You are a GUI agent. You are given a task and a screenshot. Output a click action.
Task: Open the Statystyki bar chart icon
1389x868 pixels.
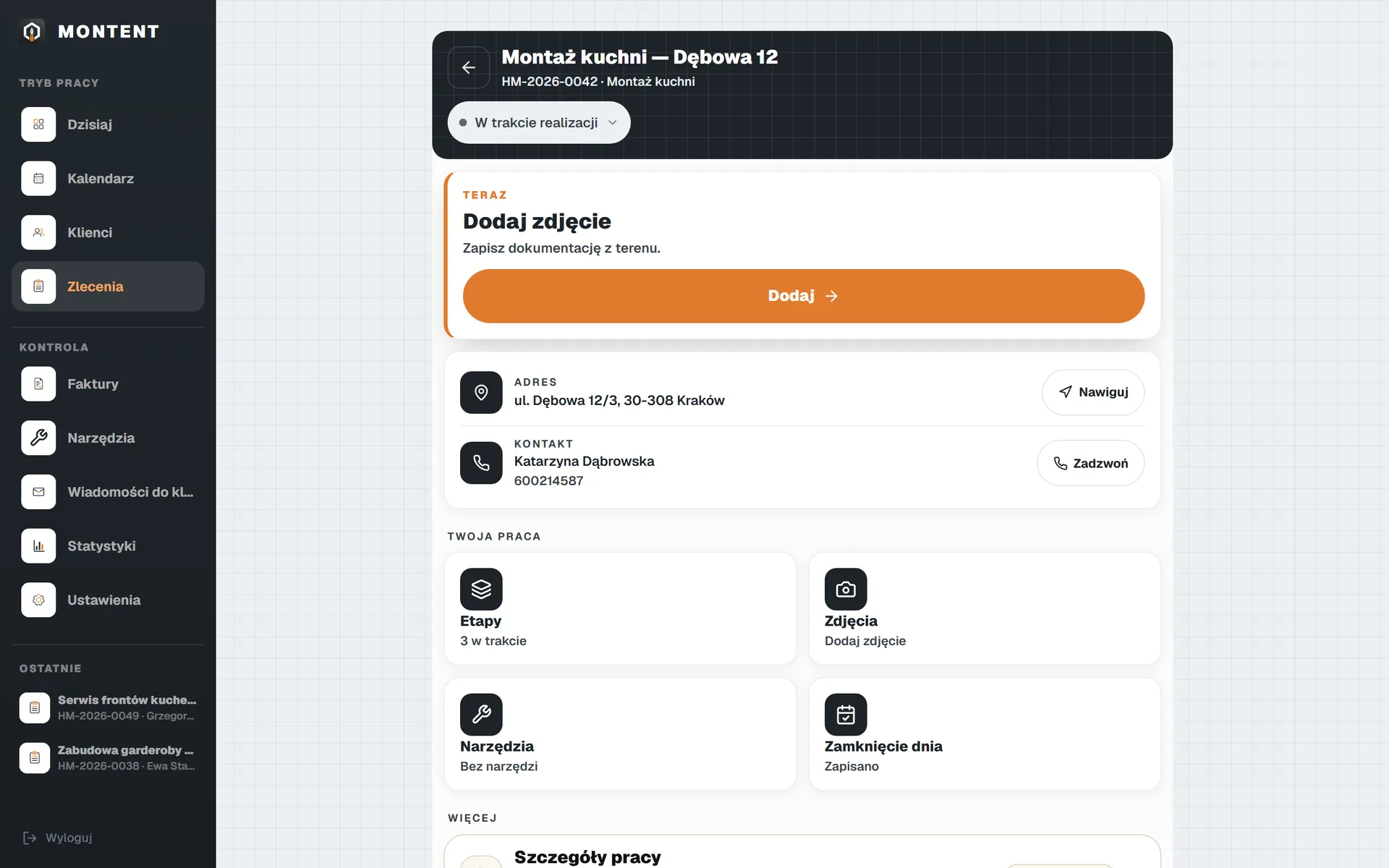click(38, 546)
